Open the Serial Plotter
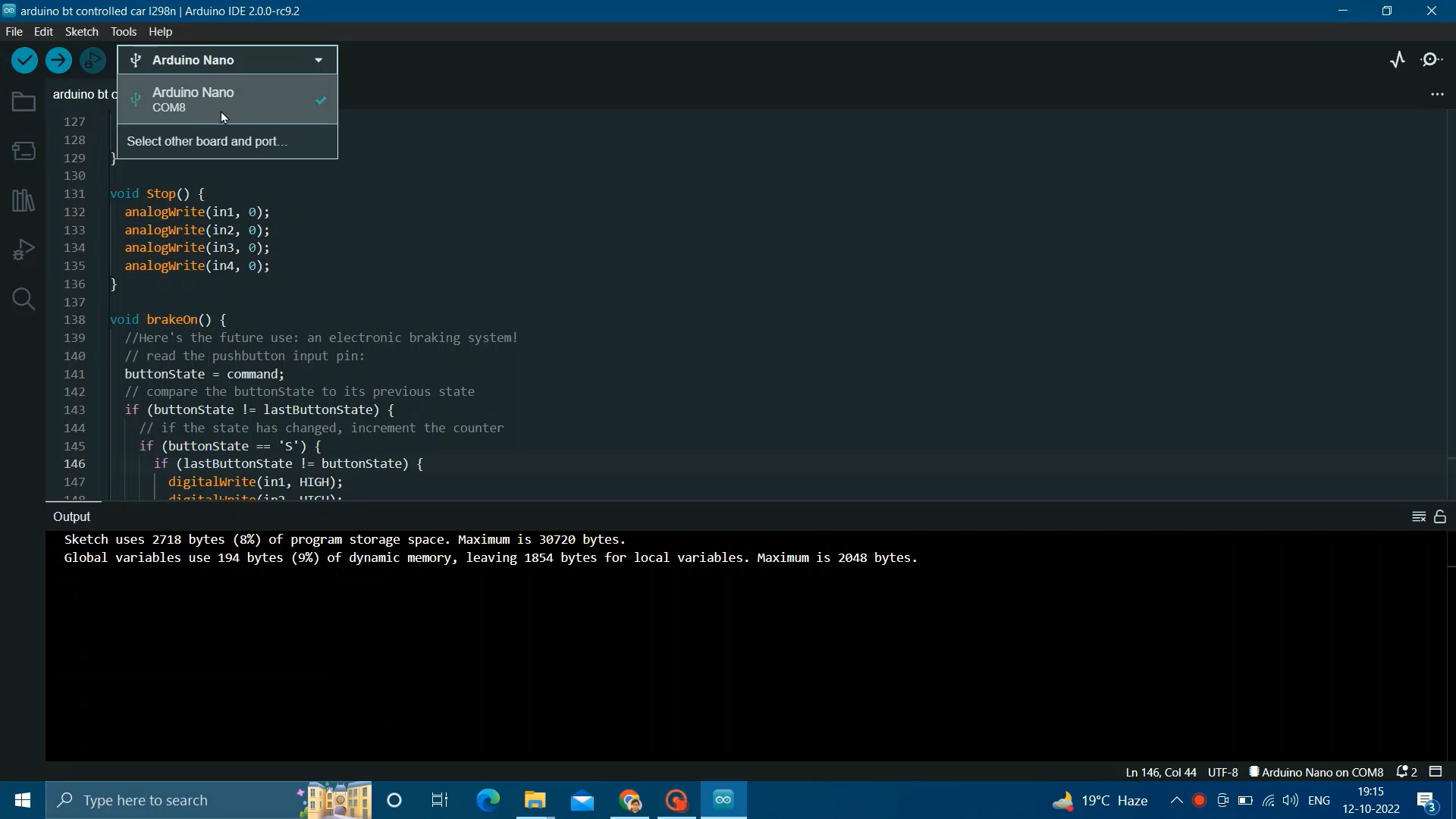Image resolution: width=1456 pixels, height=819 pixels. (x=1398, y=60)
